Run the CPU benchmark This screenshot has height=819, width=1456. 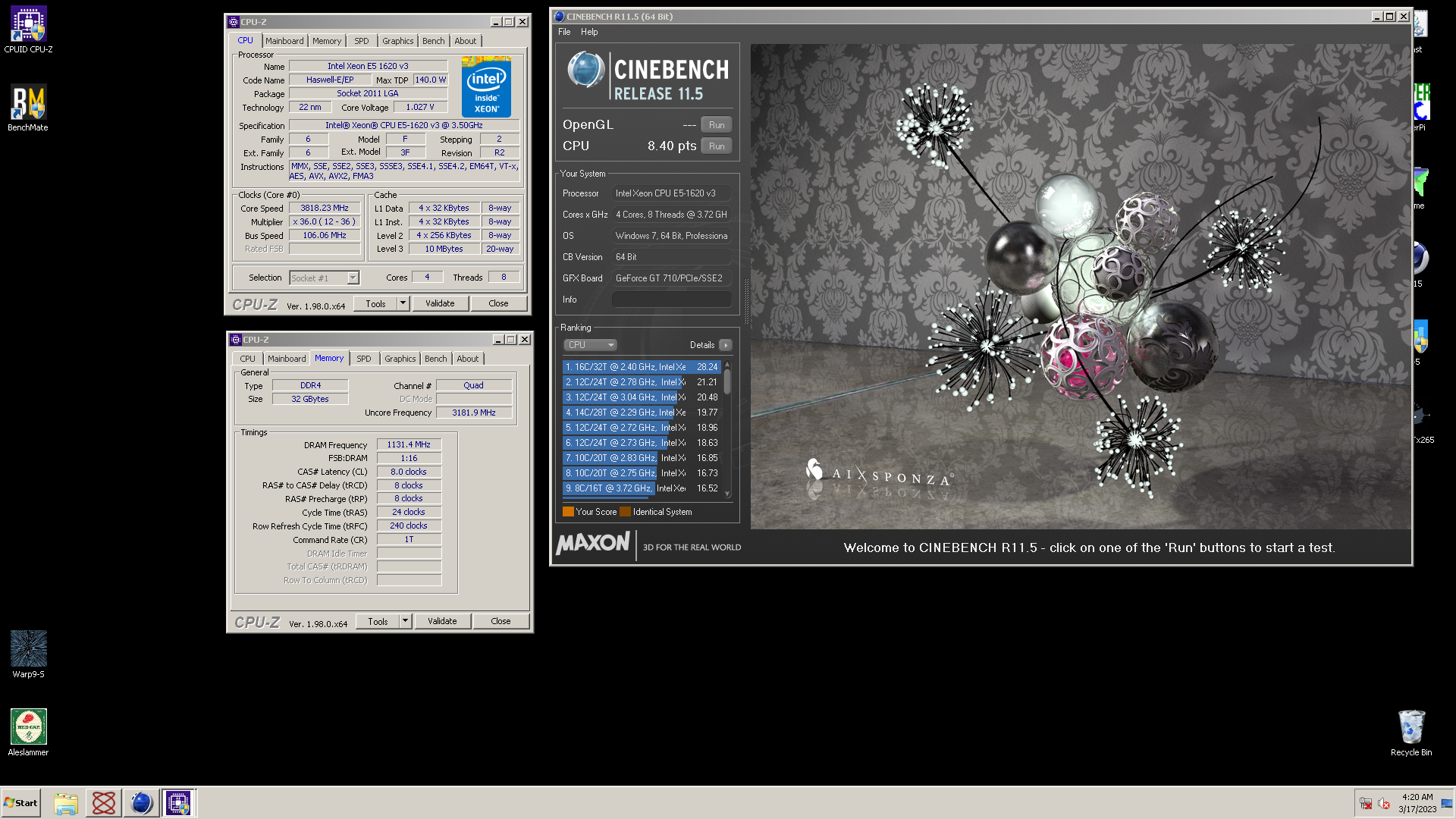tap(717, 146)
